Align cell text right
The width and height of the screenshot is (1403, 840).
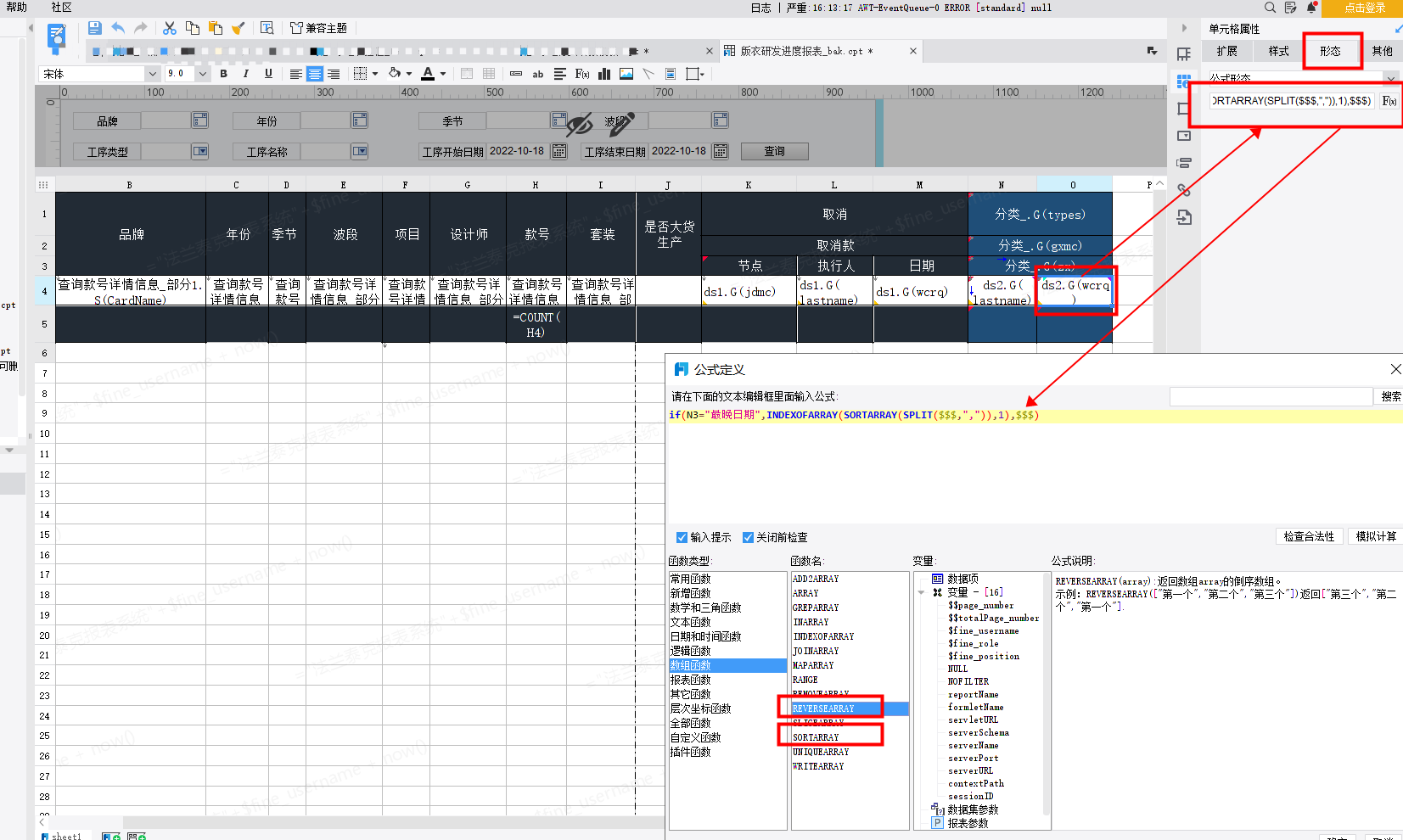pyautogui.click(x=334, y=74)
